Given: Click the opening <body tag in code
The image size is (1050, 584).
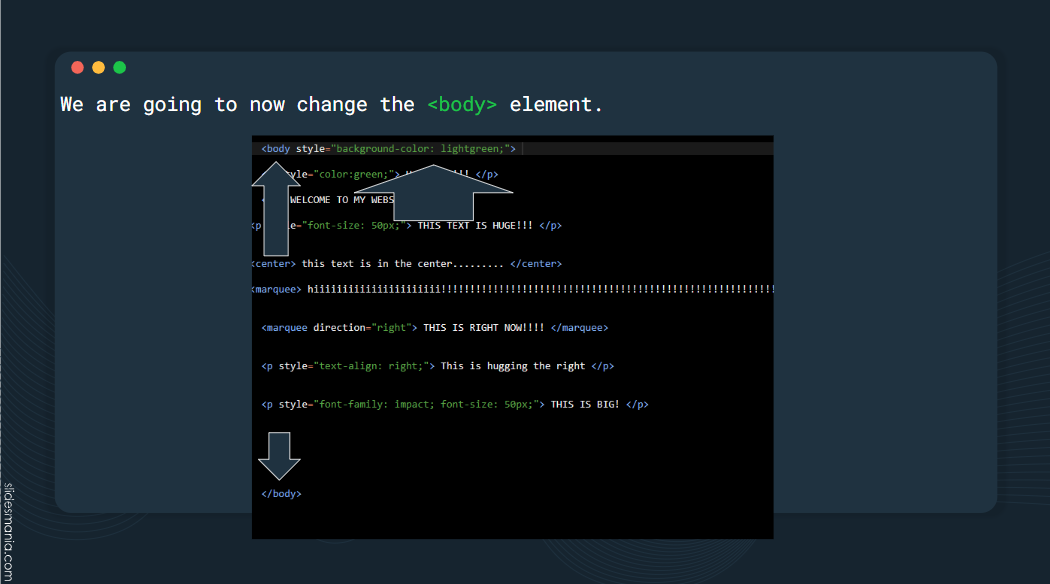Looking at the screenshot, I should click(x=276, y=149).
